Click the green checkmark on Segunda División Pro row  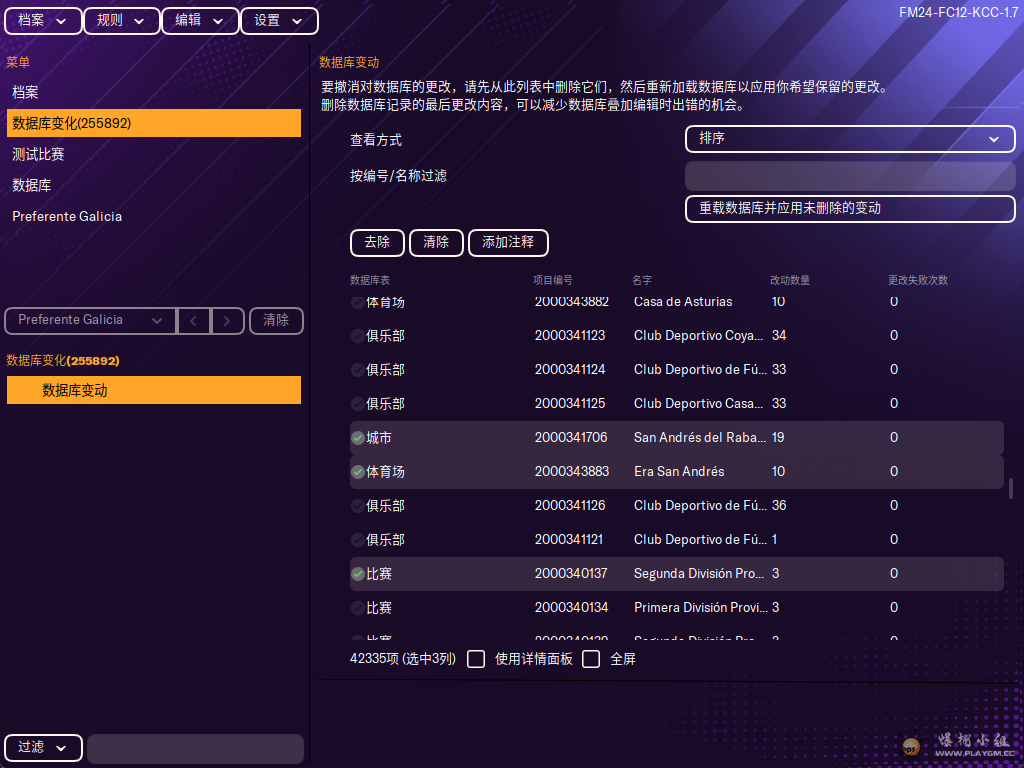358,574
